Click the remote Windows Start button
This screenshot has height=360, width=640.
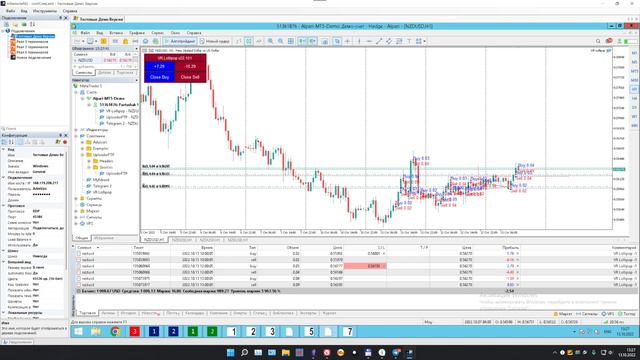(78, 331)
